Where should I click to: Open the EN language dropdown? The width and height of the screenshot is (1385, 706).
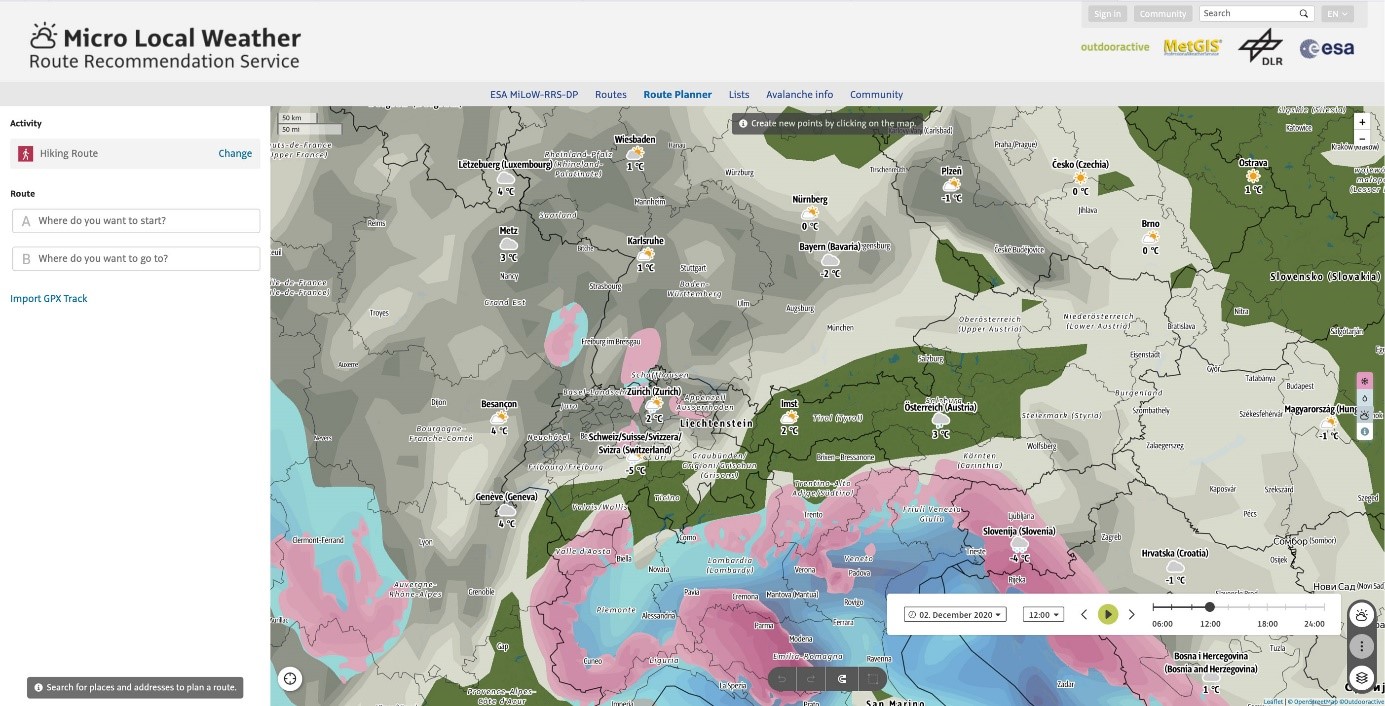click(x=1337, y=14)
